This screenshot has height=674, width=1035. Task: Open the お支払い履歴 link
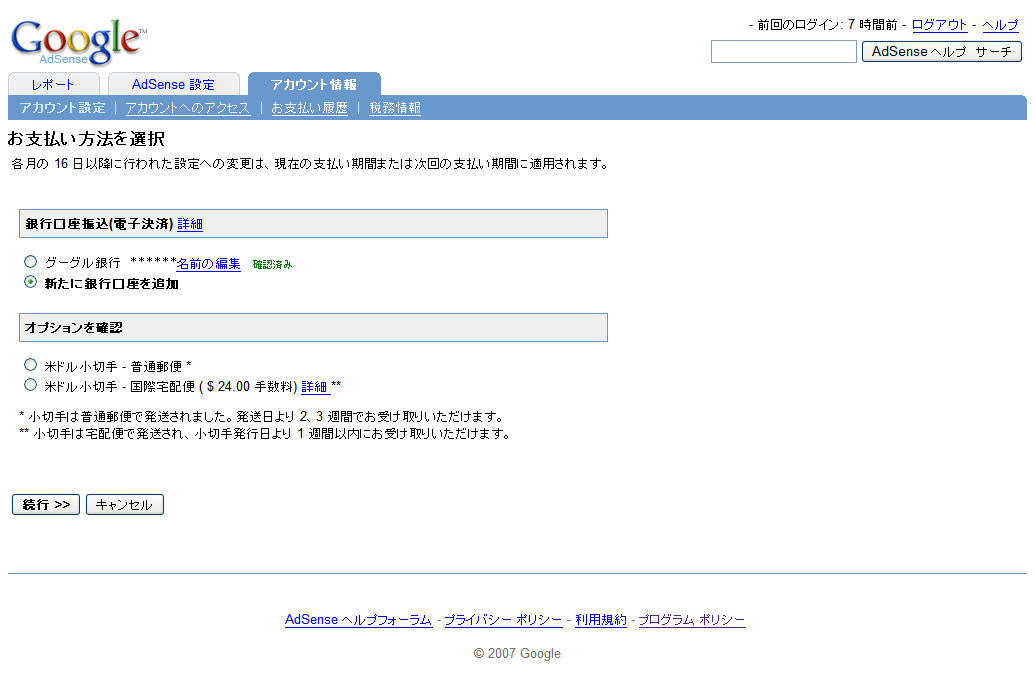pyautogui.click(x=310, y=108)
